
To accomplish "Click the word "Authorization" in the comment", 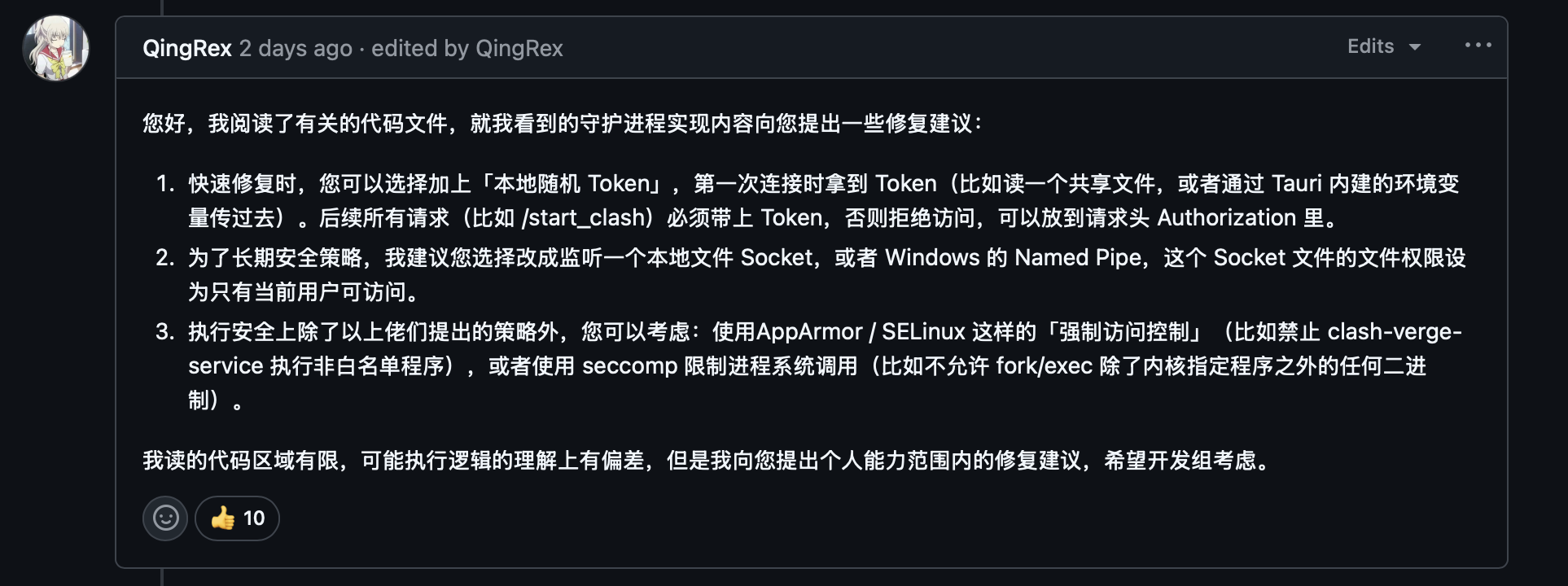I will tap(1226, 218).
